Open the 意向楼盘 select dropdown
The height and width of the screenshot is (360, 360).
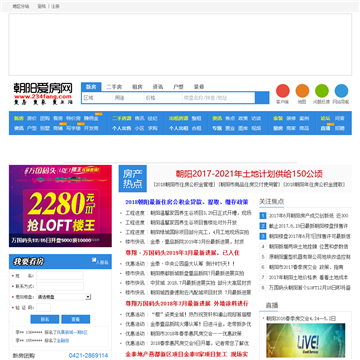(x=64, y=297)
